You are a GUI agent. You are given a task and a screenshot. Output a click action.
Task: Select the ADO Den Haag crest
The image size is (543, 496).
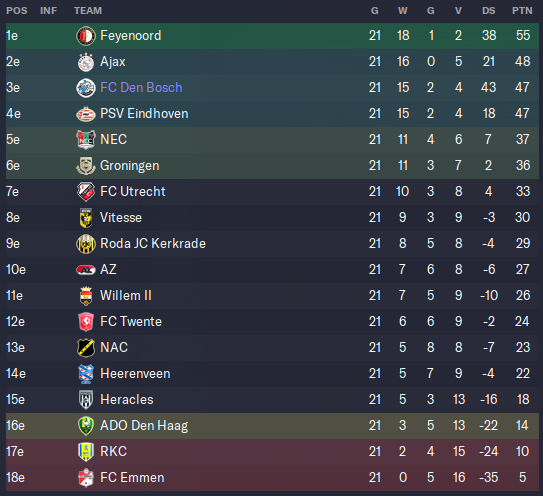pos(86,426)
